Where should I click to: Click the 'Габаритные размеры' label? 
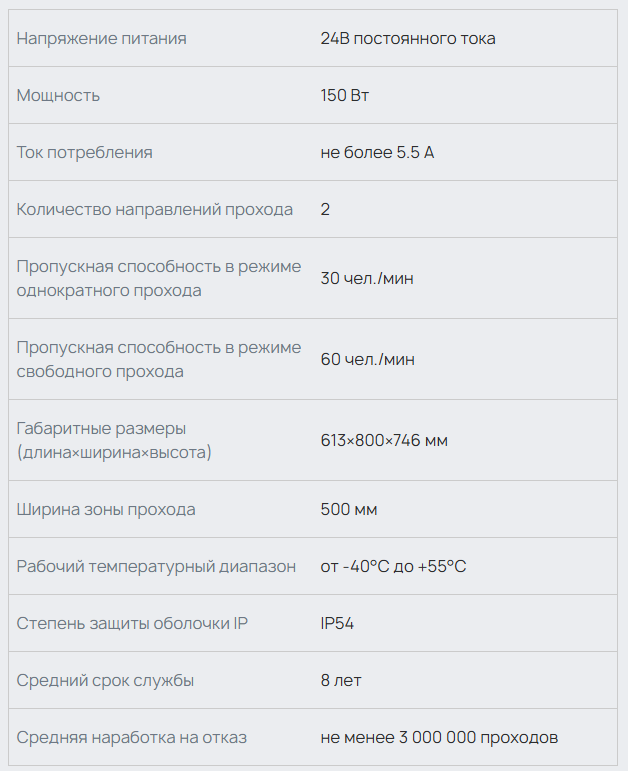(x=102, y=429)
